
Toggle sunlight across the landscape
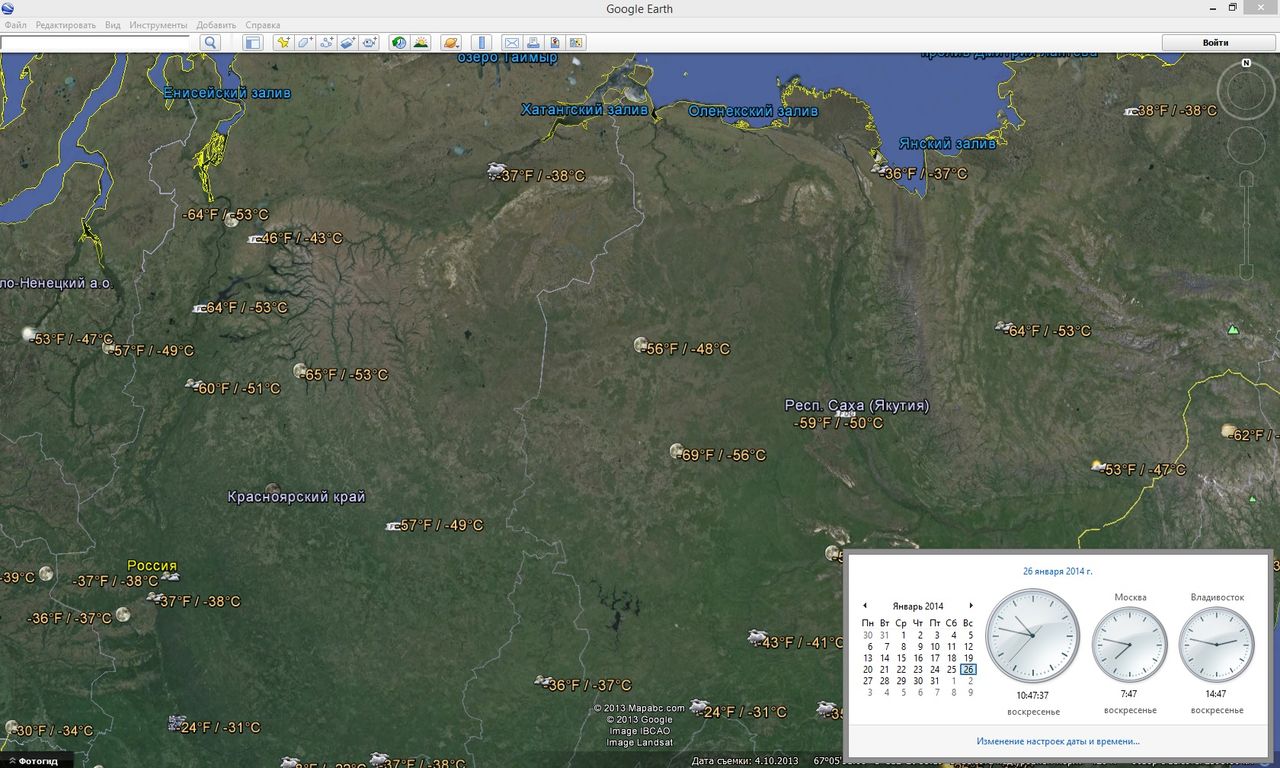421,42
